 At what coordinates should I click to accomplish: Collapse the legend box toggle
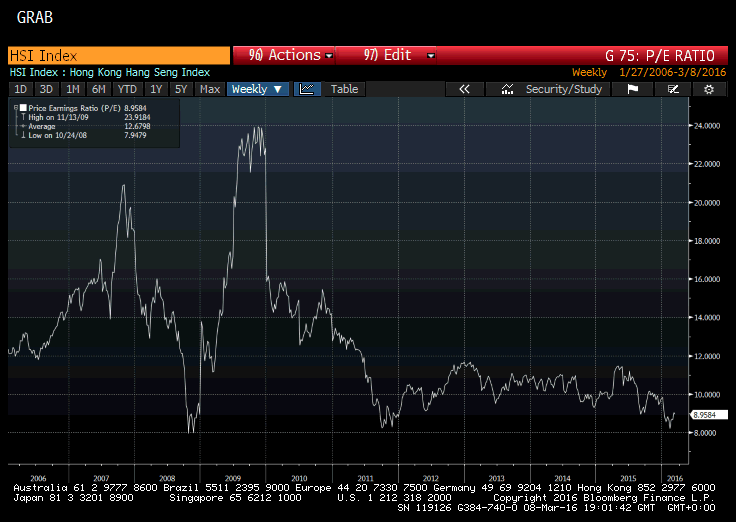16,108
